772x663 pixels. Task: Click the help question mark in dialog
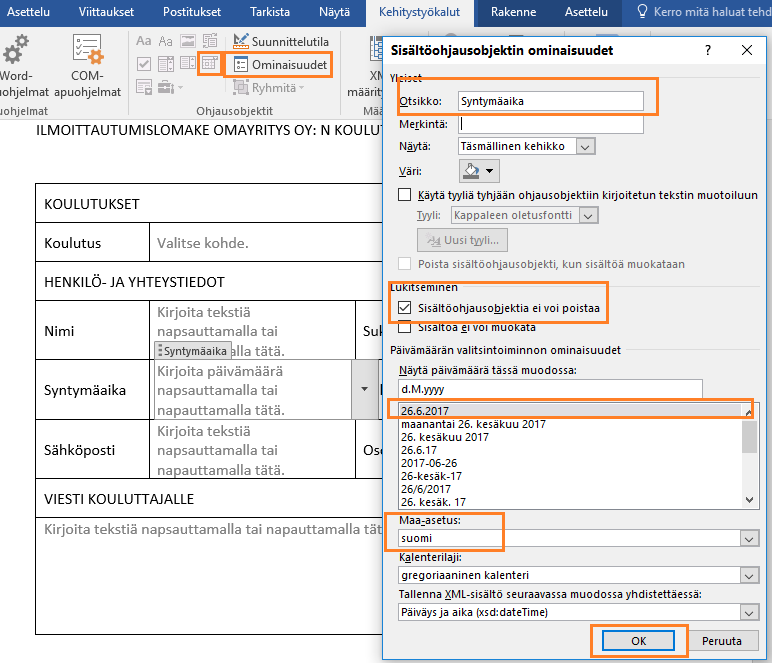pyautogui.click(x=708, y=51)
